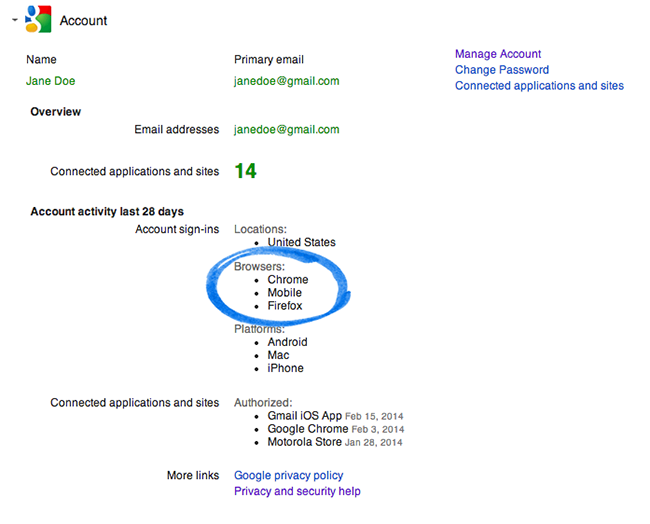Open the Google privacy policy link
This screenshot has height=524, width=650.
[x=289, y=475]
